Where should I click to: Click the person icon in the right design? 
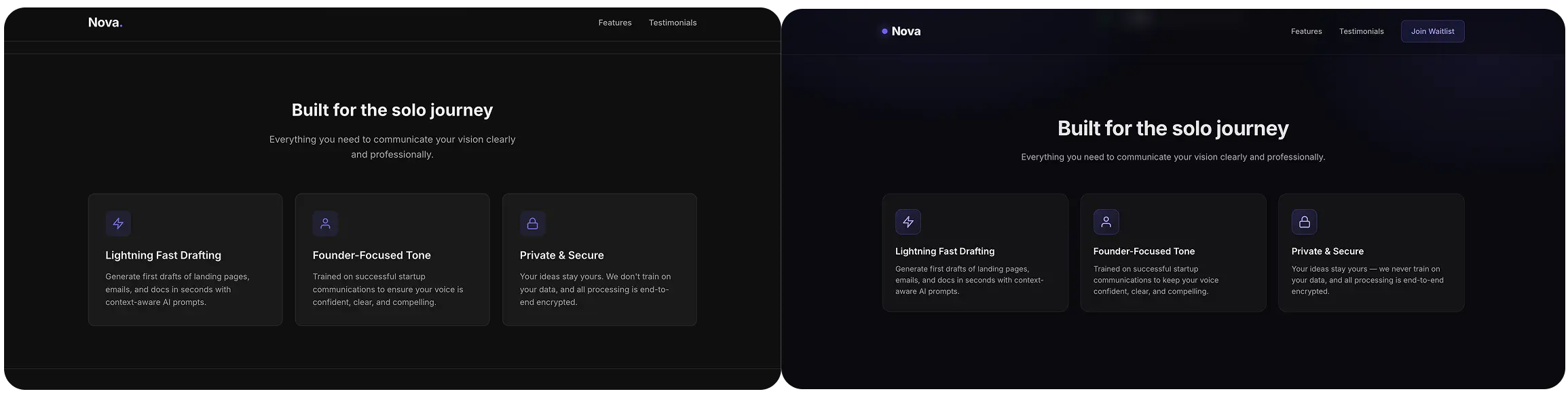pos(1106,222)
